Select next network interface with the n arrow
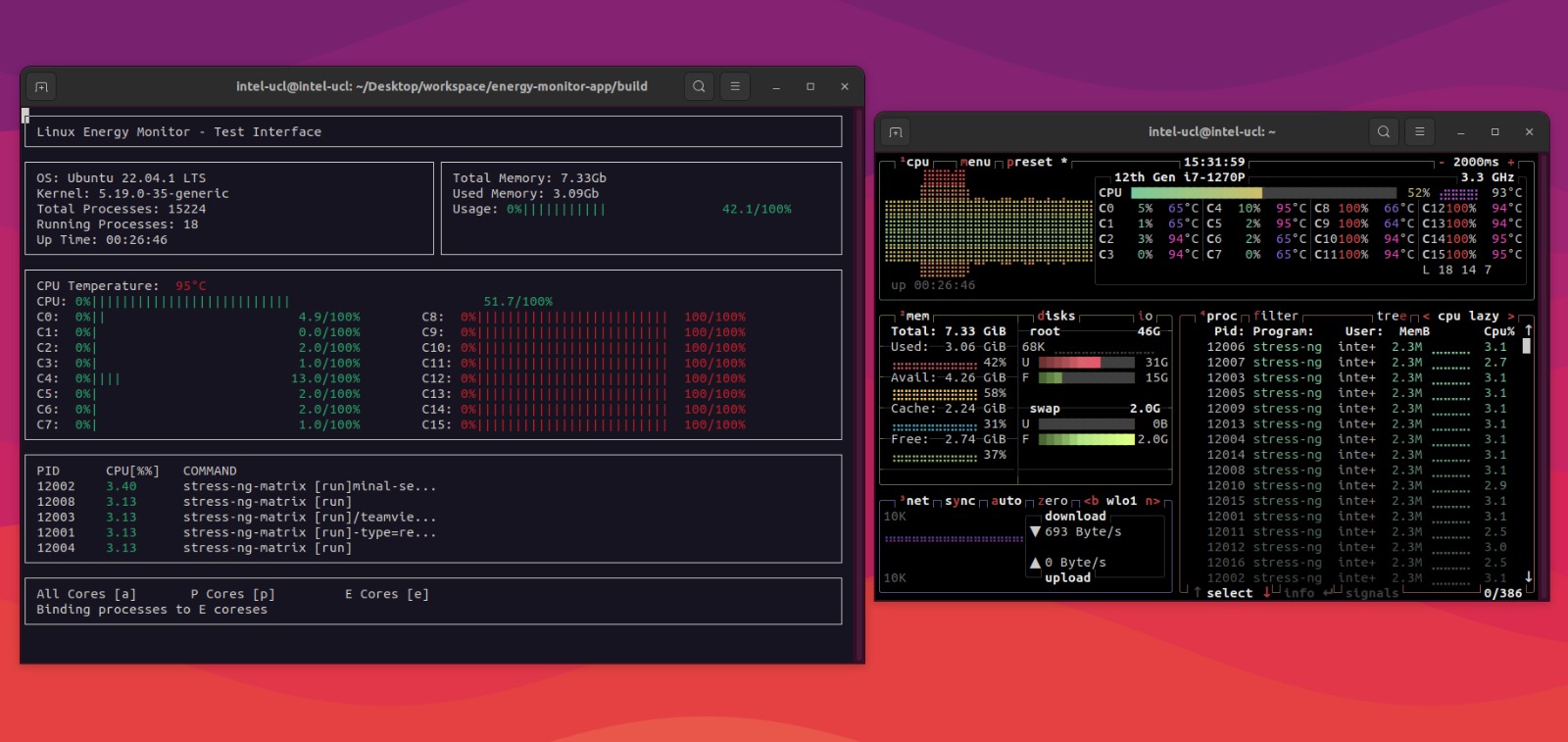Screen dimensions: 1568x742 1152,501
